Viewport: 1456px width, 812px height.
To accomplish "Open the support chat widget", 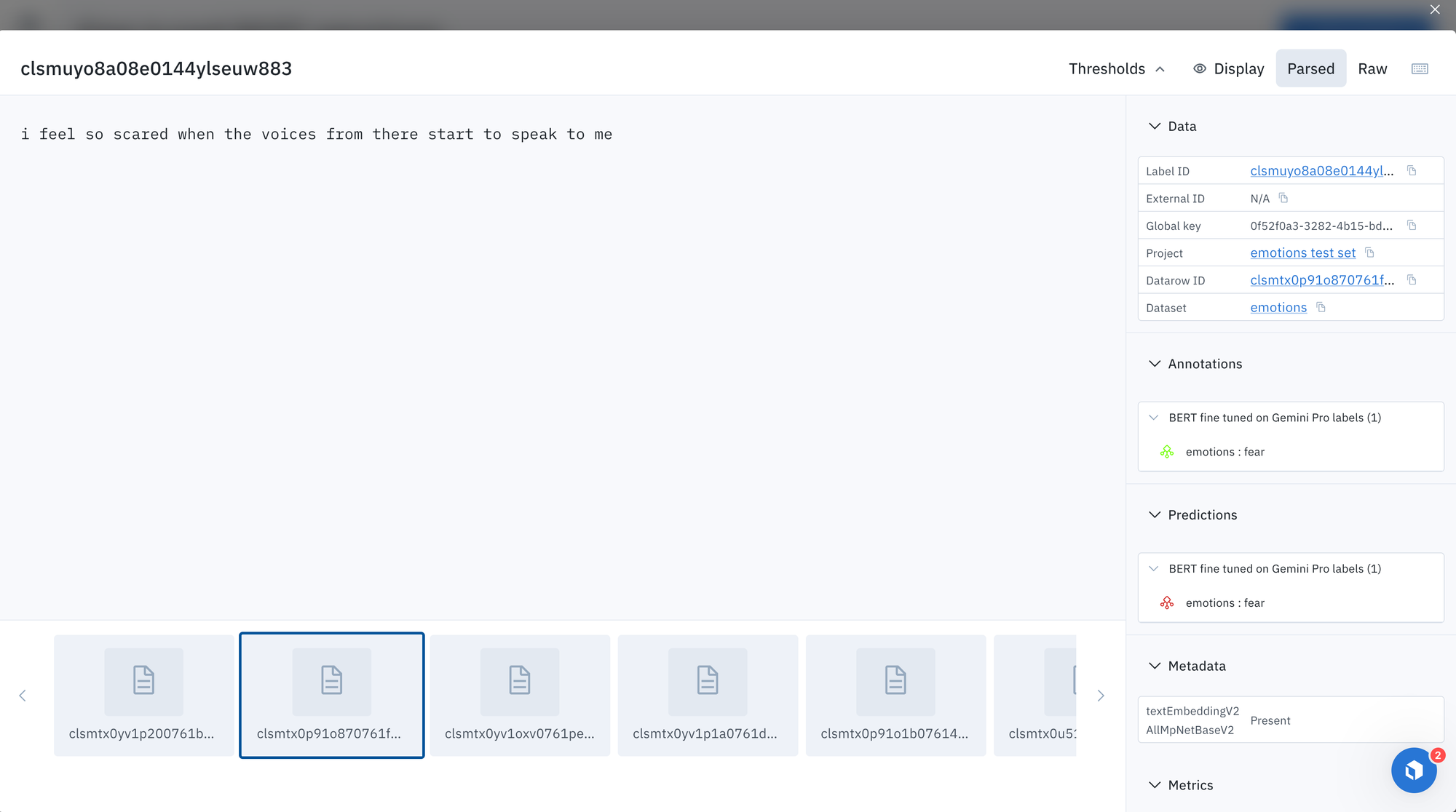I will coord(1413,771).
